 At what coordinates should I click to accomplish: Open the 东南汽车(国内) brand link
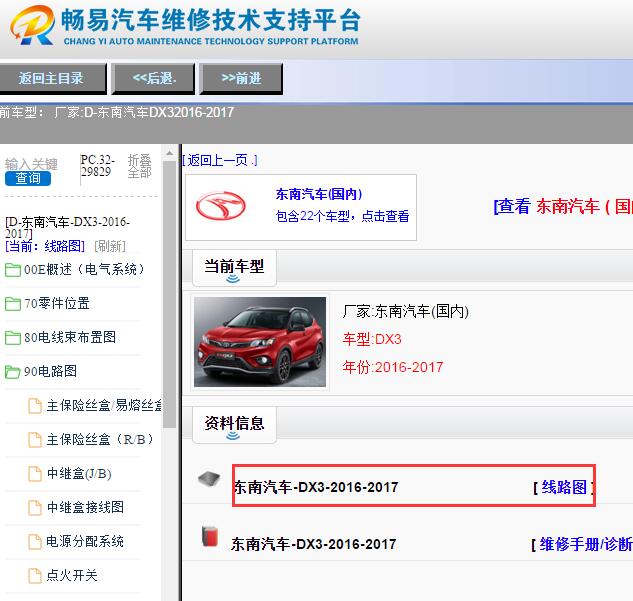(x=319, y=194)
